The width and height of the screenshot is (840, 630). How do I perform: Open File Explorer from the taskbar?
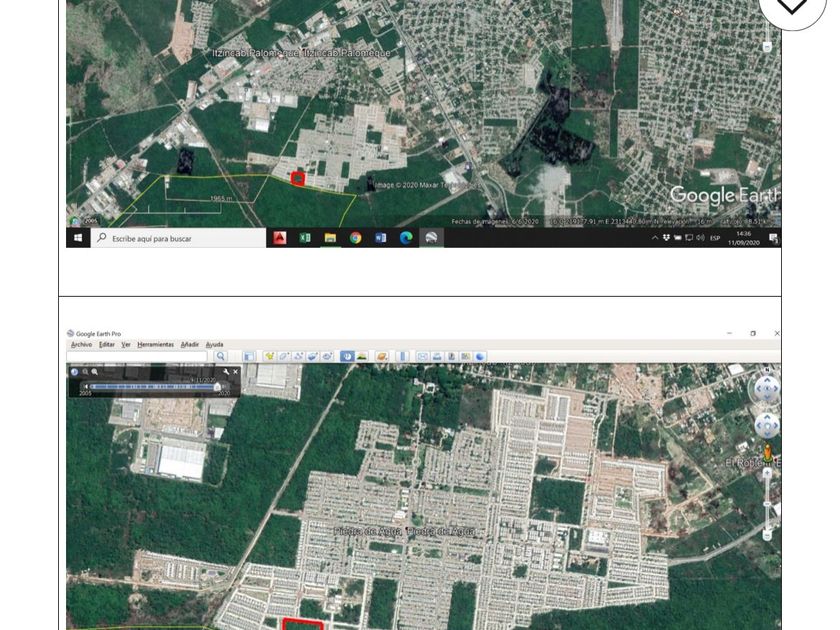pyautogui.click(x=330, y=238)
